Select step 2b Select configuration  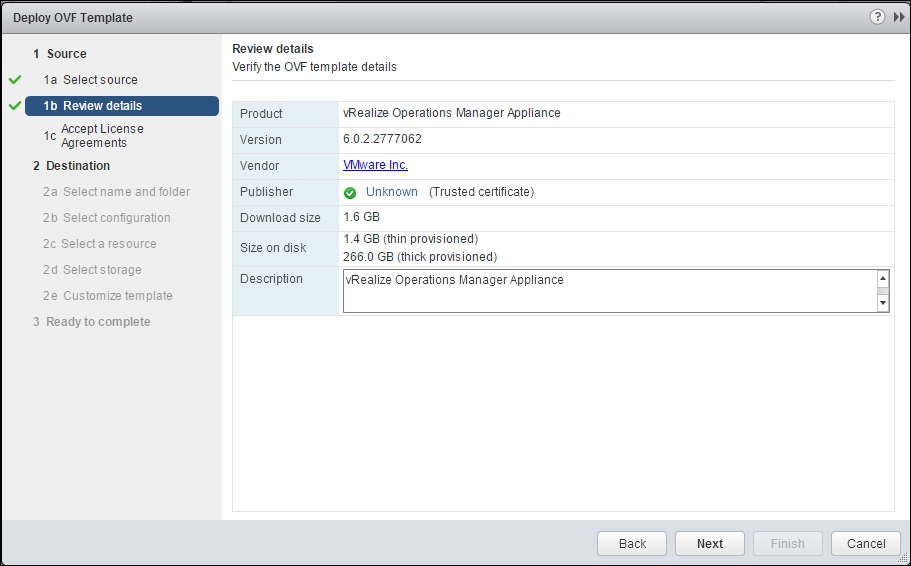[x=107, y=218]
